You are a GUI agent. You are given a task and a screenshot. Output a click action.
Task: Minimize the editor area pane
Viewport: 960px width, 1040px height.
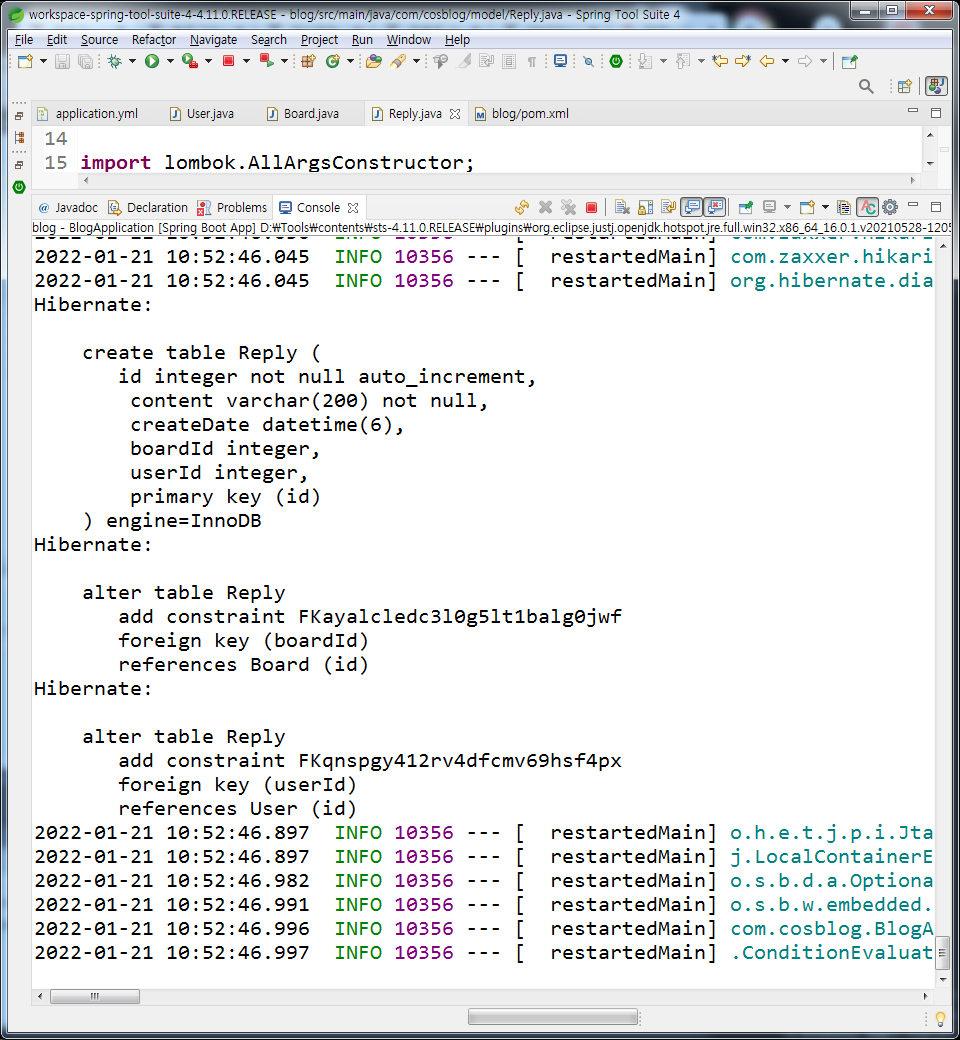coord(913,111)
